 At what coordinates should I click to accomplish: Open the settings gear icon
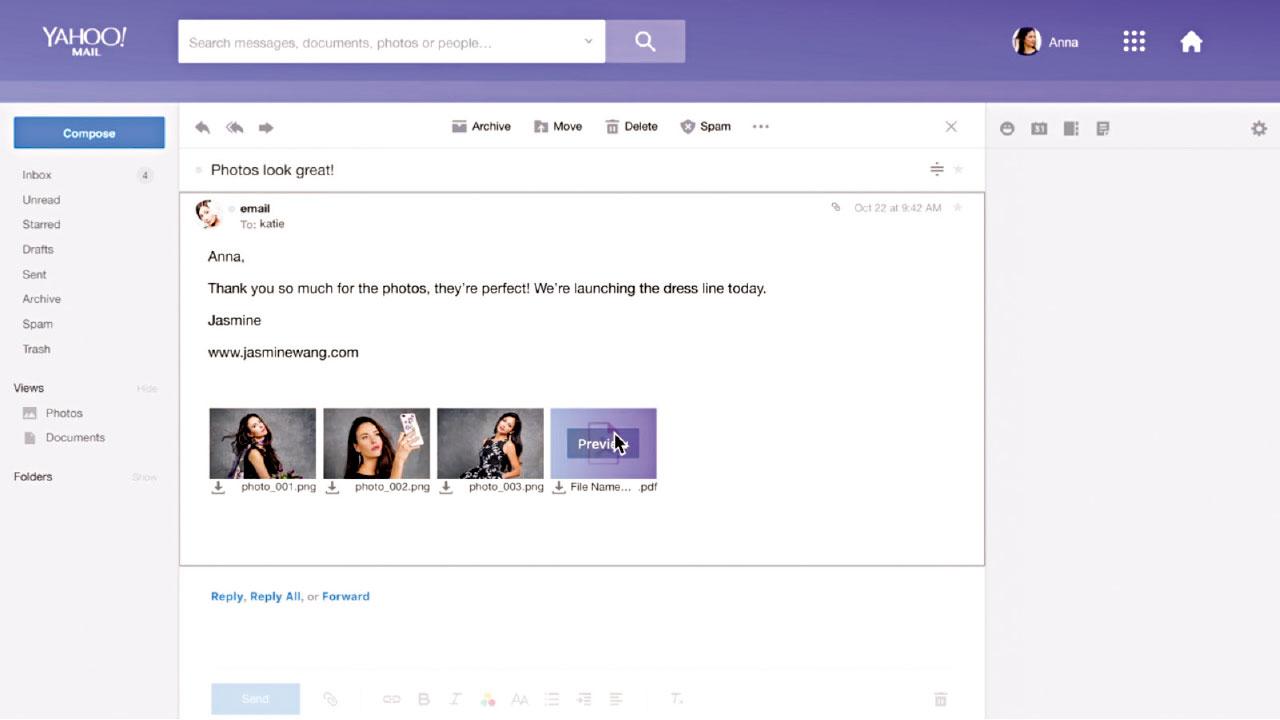pos(1258,128)
